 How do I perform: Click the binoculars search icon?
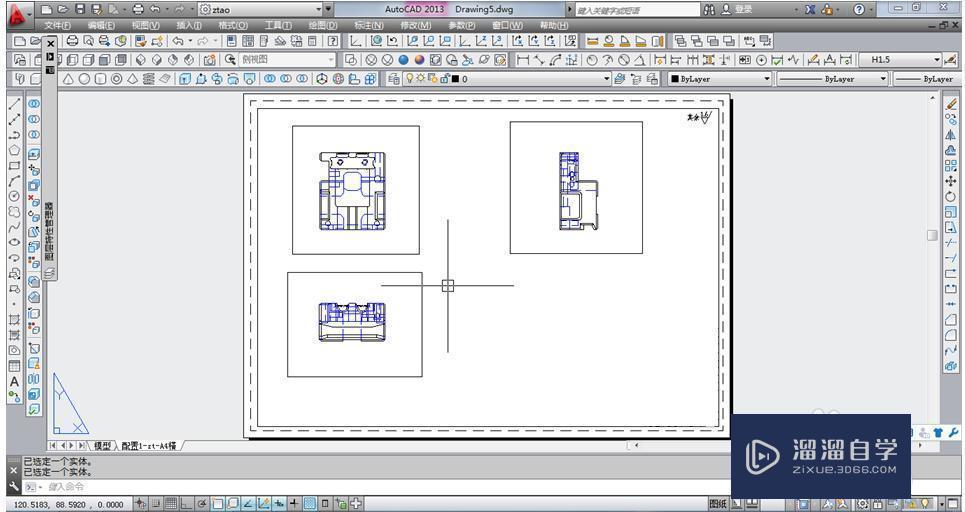(709, 9)
